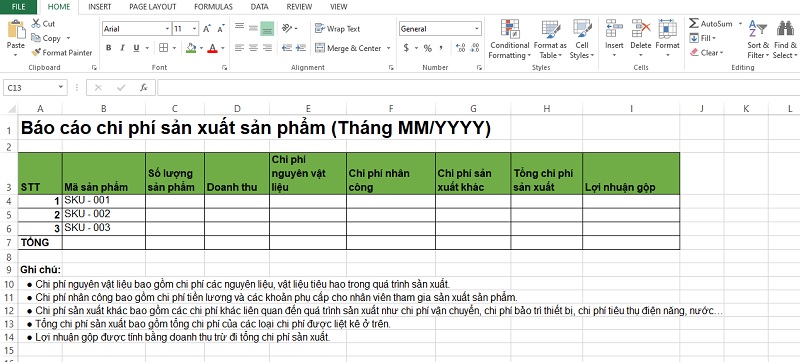Select the top align icon
800x362 pixels.
click(x=239, y=28)
